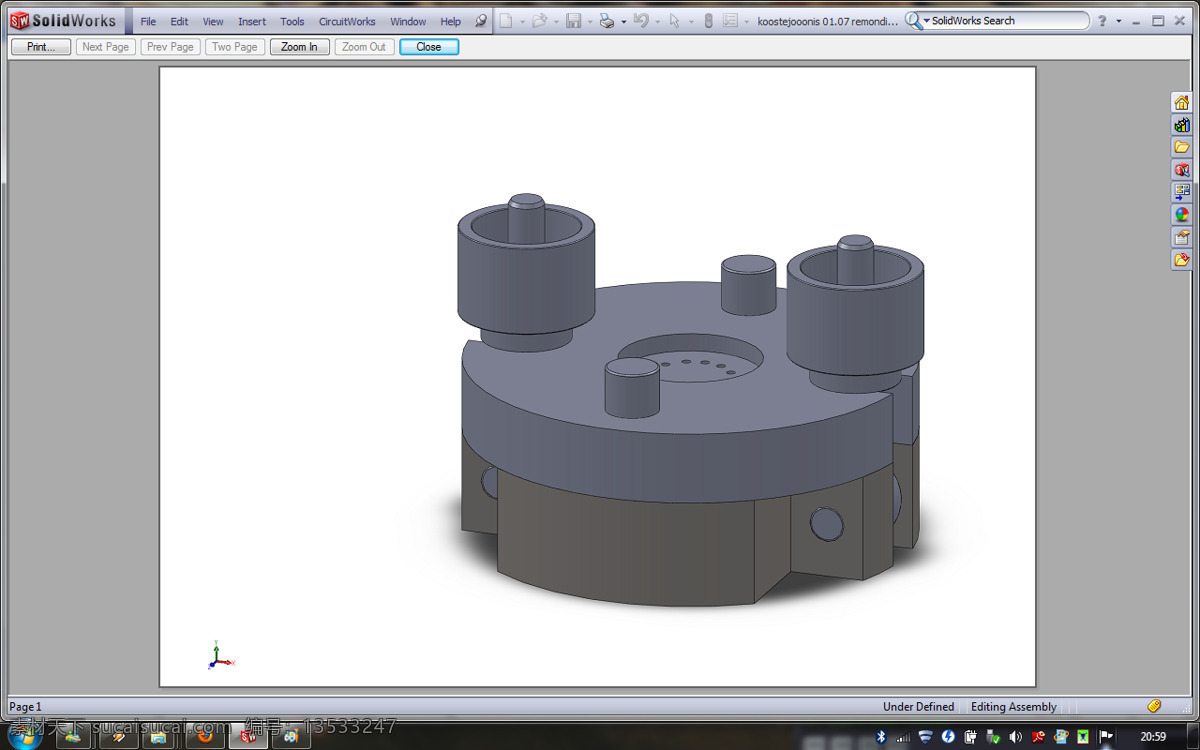Click the Open document icon
The image size is (1200, 750).
[x=539, y=21]
